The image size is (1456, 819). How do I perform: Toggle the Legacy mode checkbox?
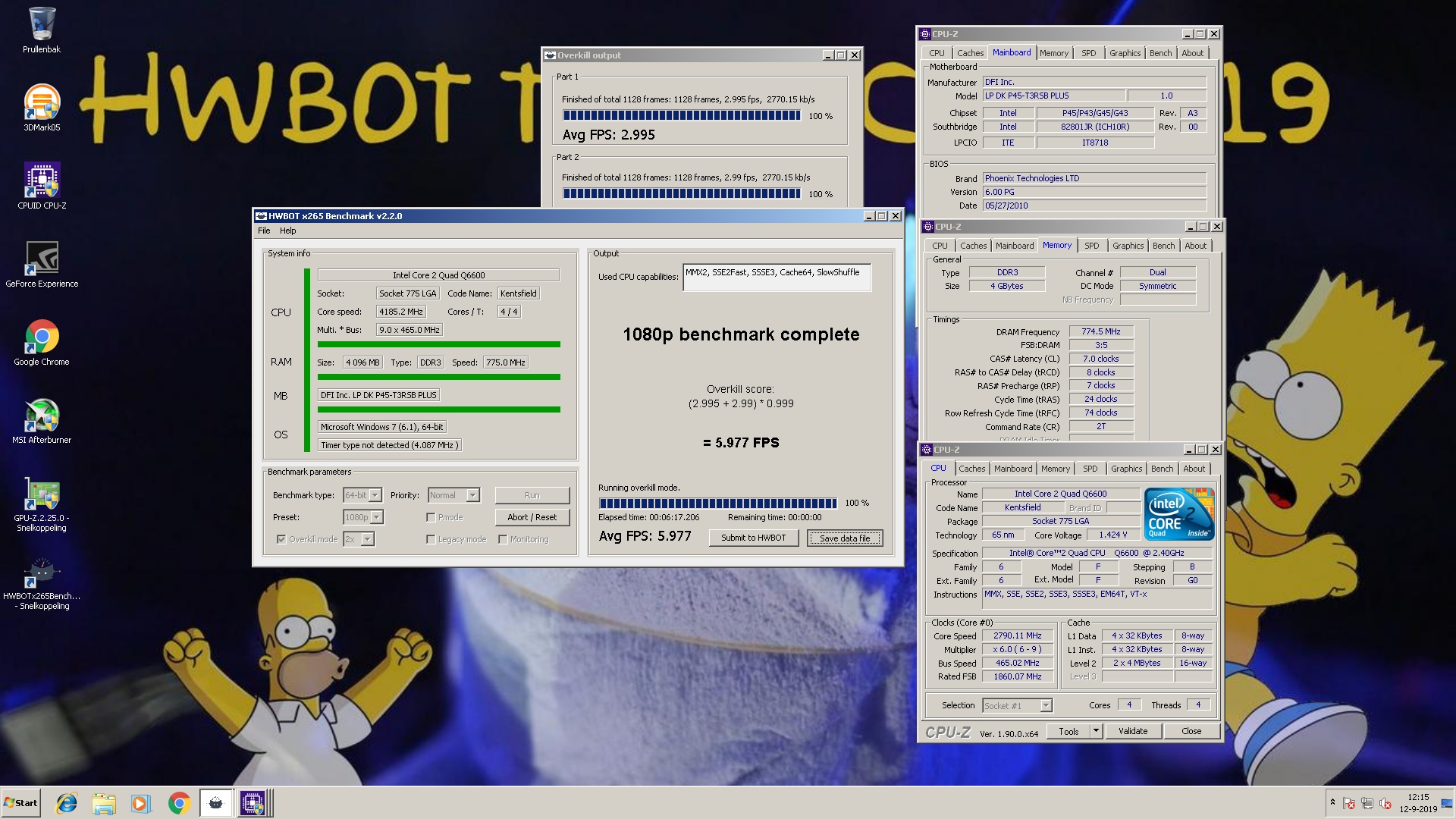click(x=431, y=539)
